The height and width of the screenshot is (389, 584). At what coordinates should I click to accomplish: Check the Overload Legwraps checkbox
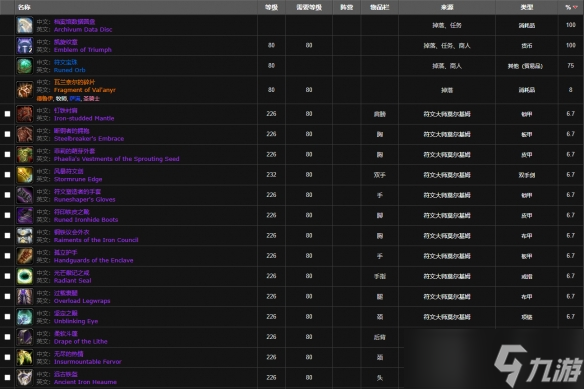tap(7, 296)
